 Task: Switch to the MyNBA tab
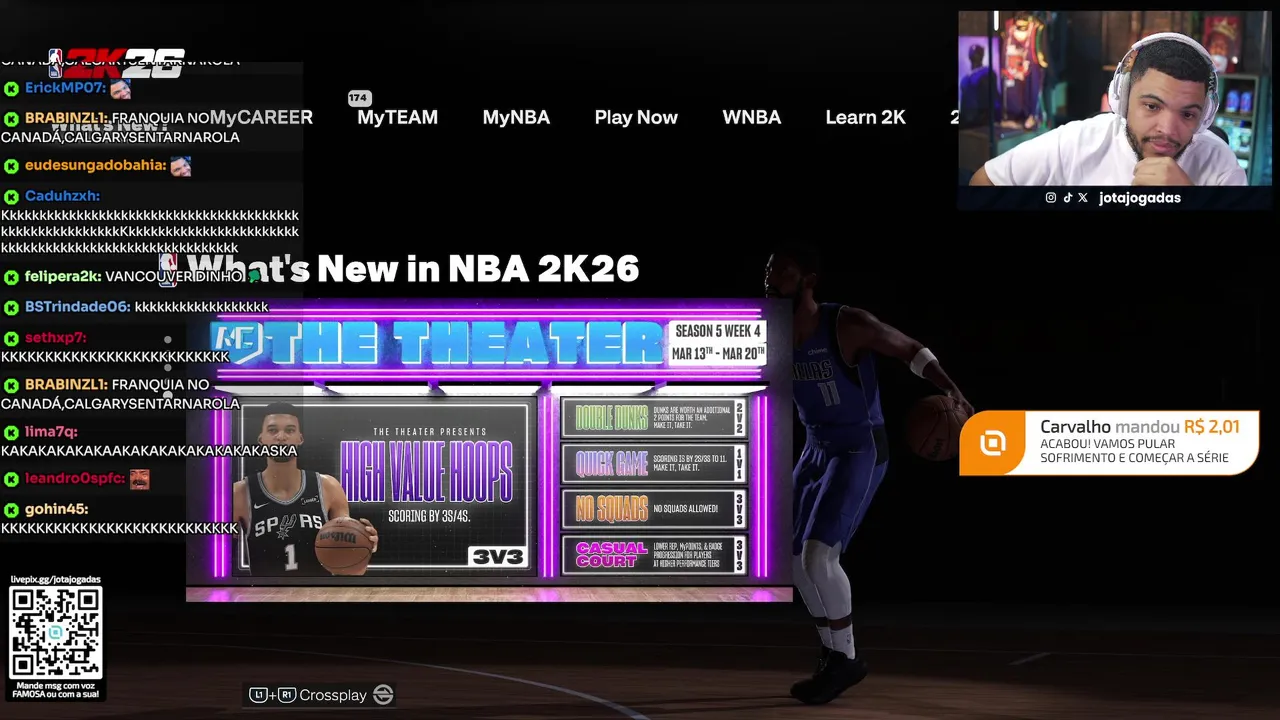coord(516,117)
